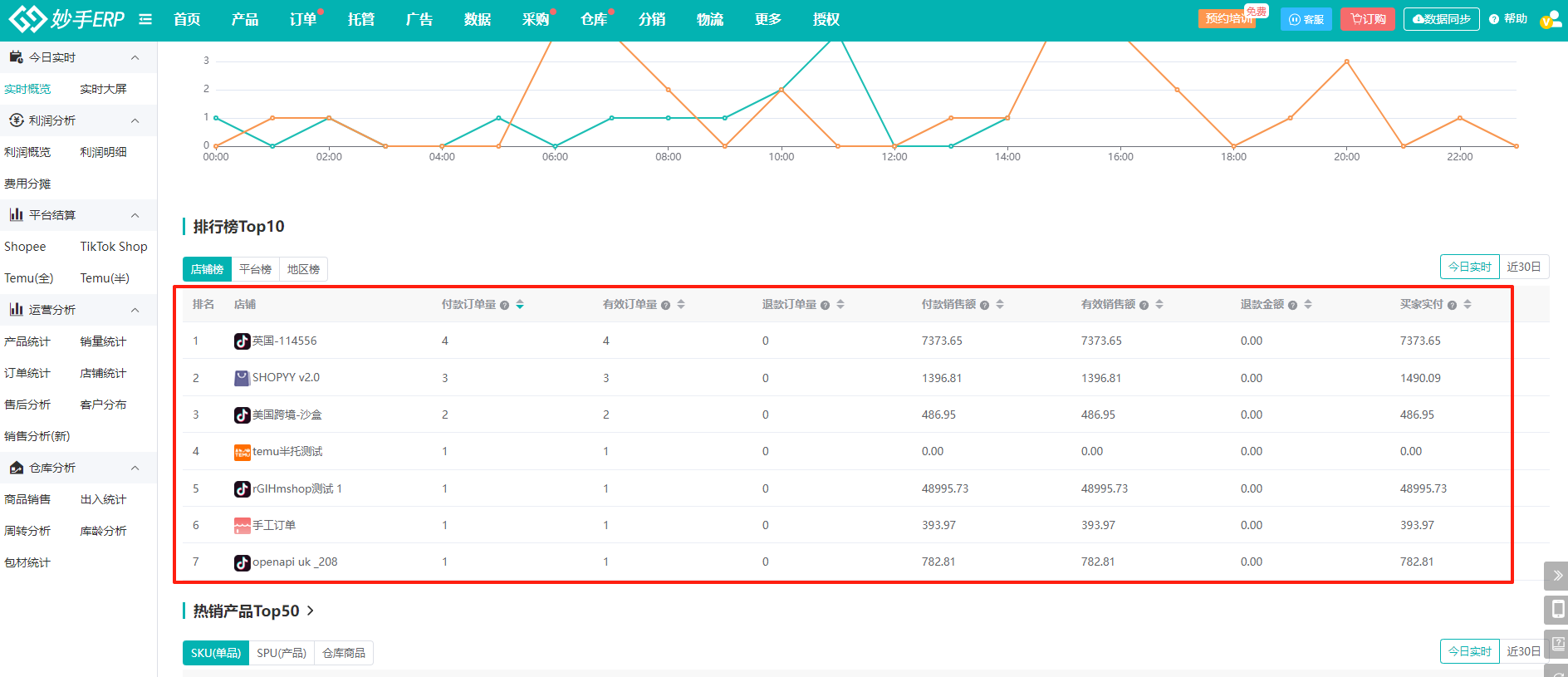This screenshot has width=1568, height=677.
Task: Select the SKU(单品) tab
Action: click(216, 653)
